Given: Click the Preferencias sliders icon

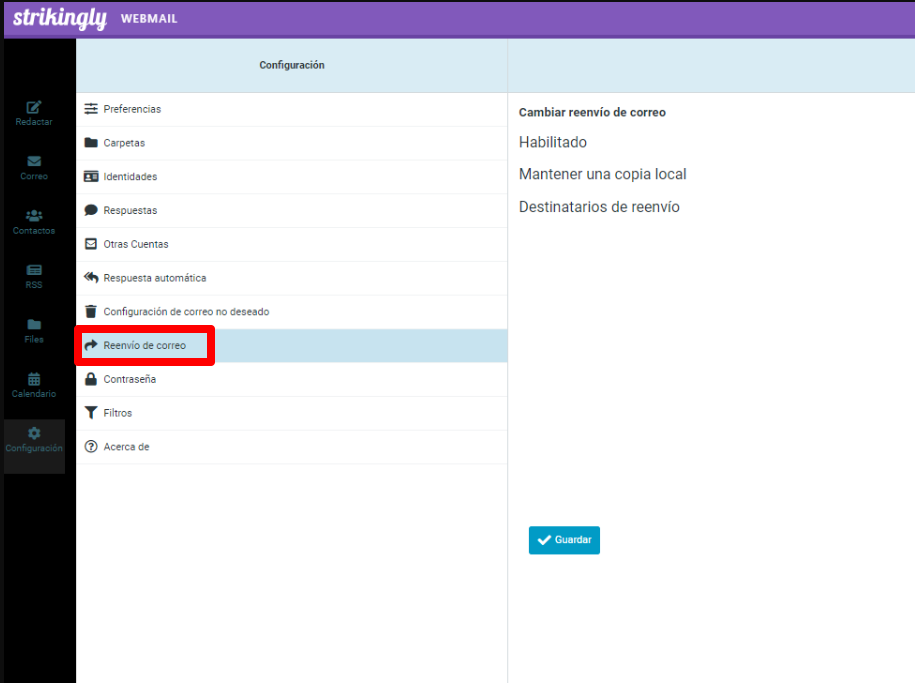Looking at the screenshot, I should pos(91,109).
